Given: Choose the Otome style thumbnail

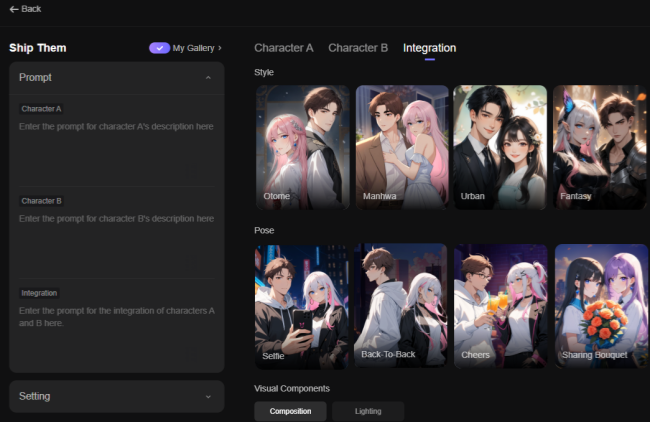Looking at the screenshot, I should click(302, 147).
